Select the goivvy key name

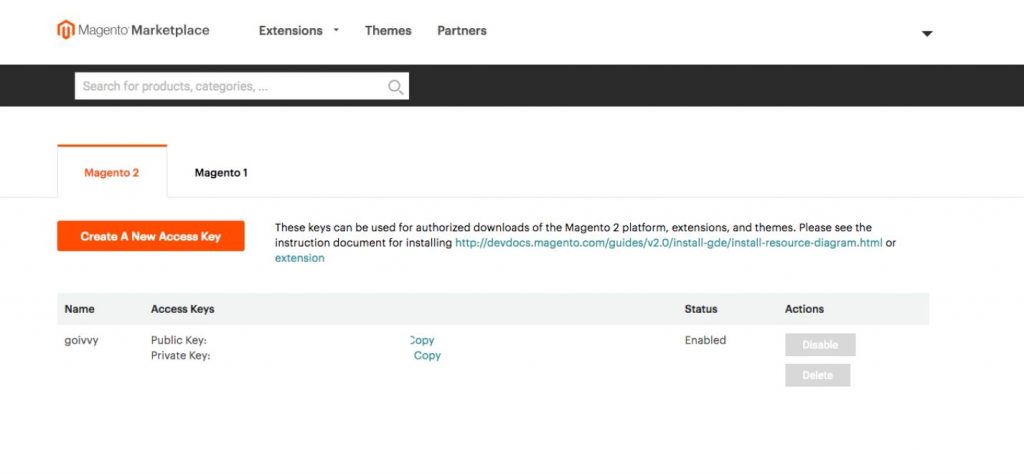[82, 340]
